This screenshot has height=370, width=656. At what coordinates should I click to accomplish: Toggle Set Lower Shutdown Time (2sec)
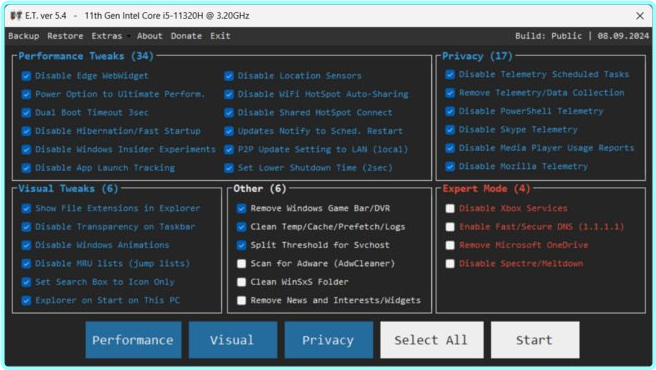(x=229, y=168)
